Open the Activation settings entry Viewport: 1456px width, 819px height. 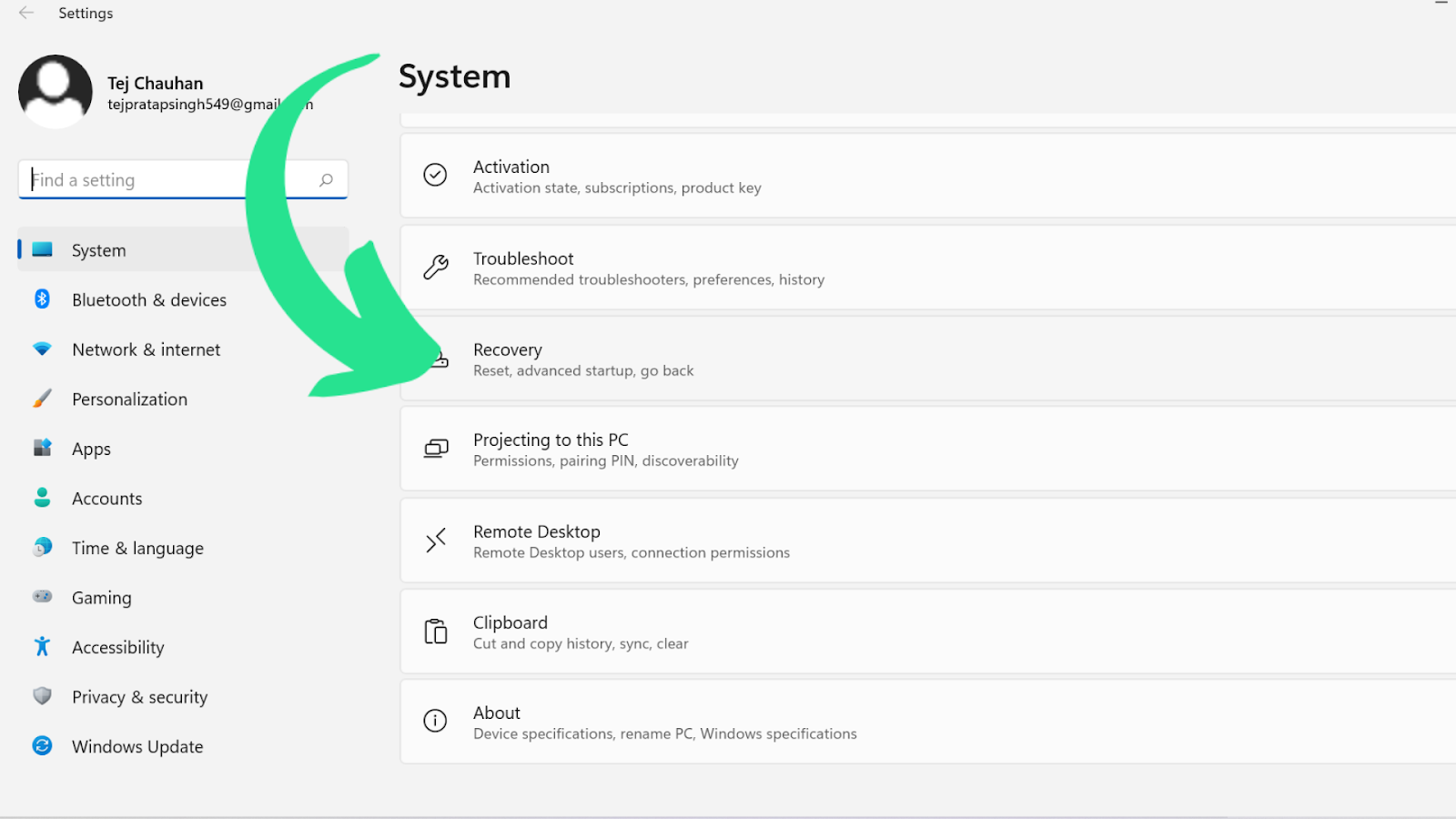[x=928, y=176]
